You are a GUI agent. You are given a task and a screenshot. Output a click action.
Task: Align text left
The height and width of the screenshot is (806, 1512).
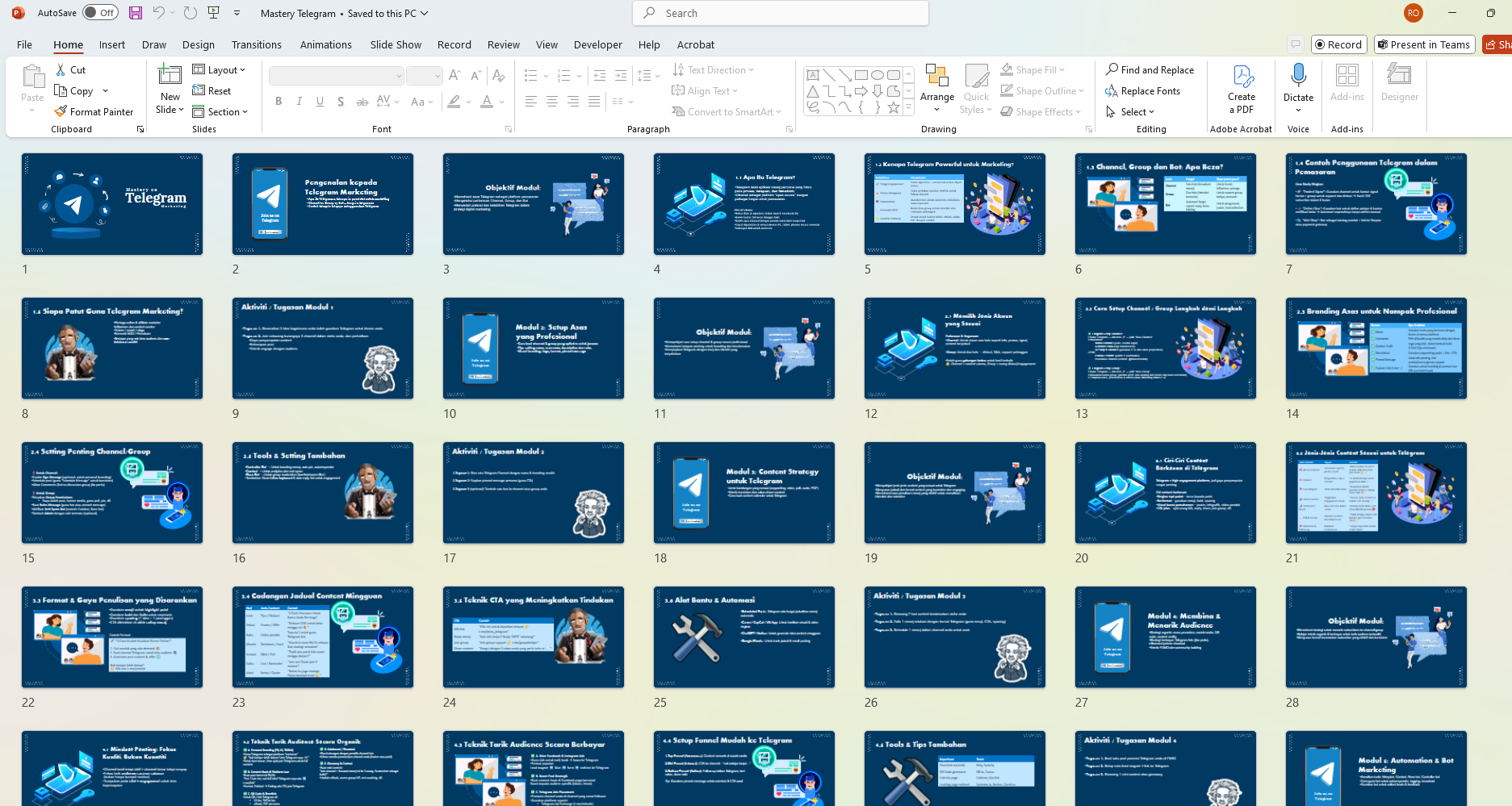531,102
